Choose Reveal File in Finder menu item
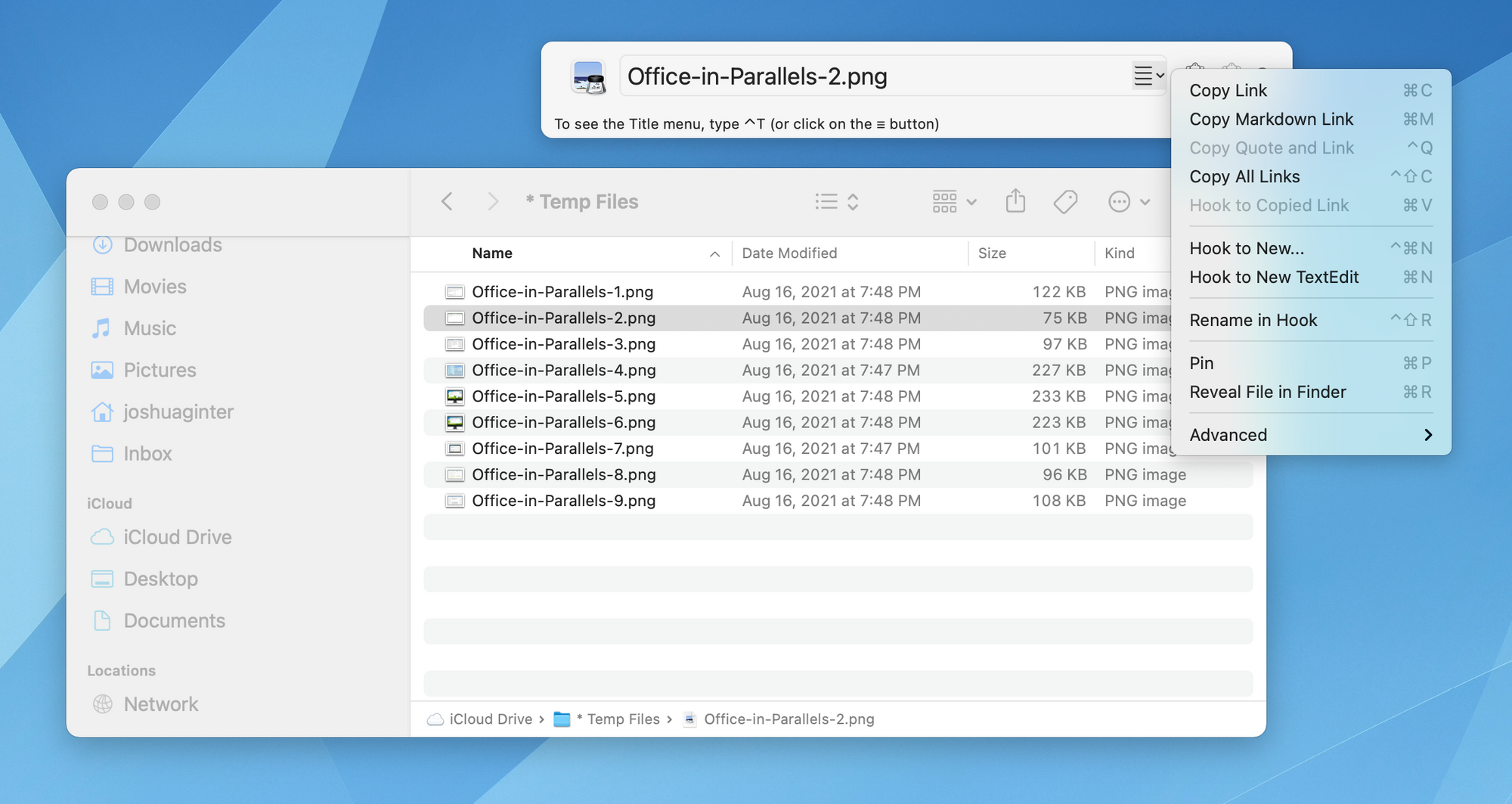Viewport: 1512px width, 804px height. [1311, 393]
